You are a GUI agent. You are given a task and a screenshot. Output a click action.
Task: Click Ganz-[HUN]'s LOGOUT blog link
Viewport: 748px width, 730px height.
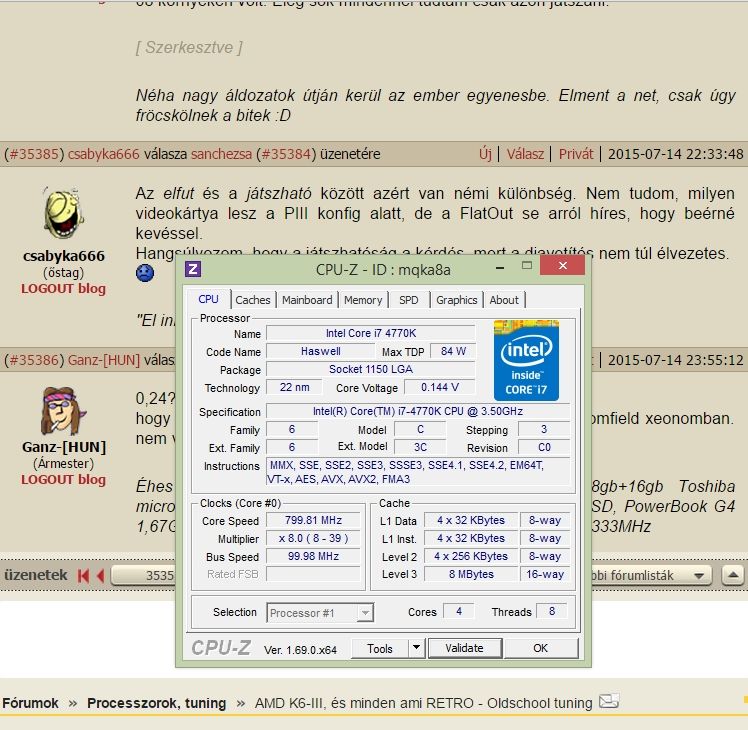tap(63, 480)
